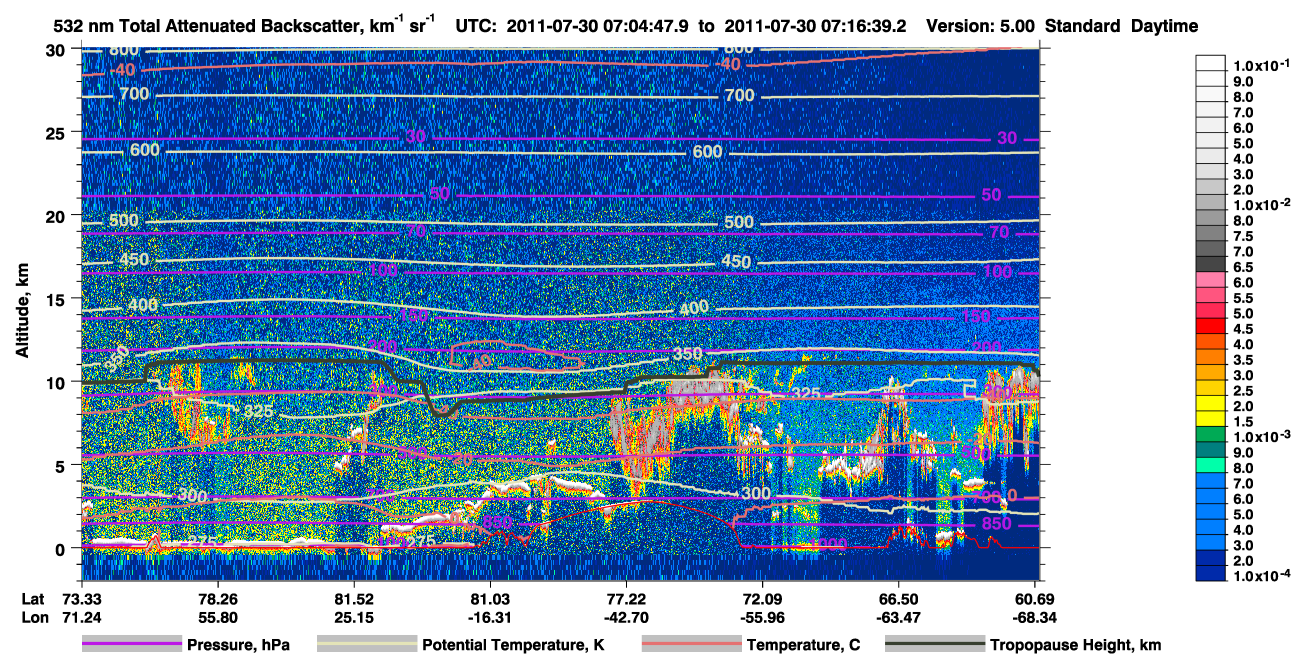Select the 'Pressure, hPa' legend label
Viewport: 1300px width, 667px height.
[x=238, y=646]
